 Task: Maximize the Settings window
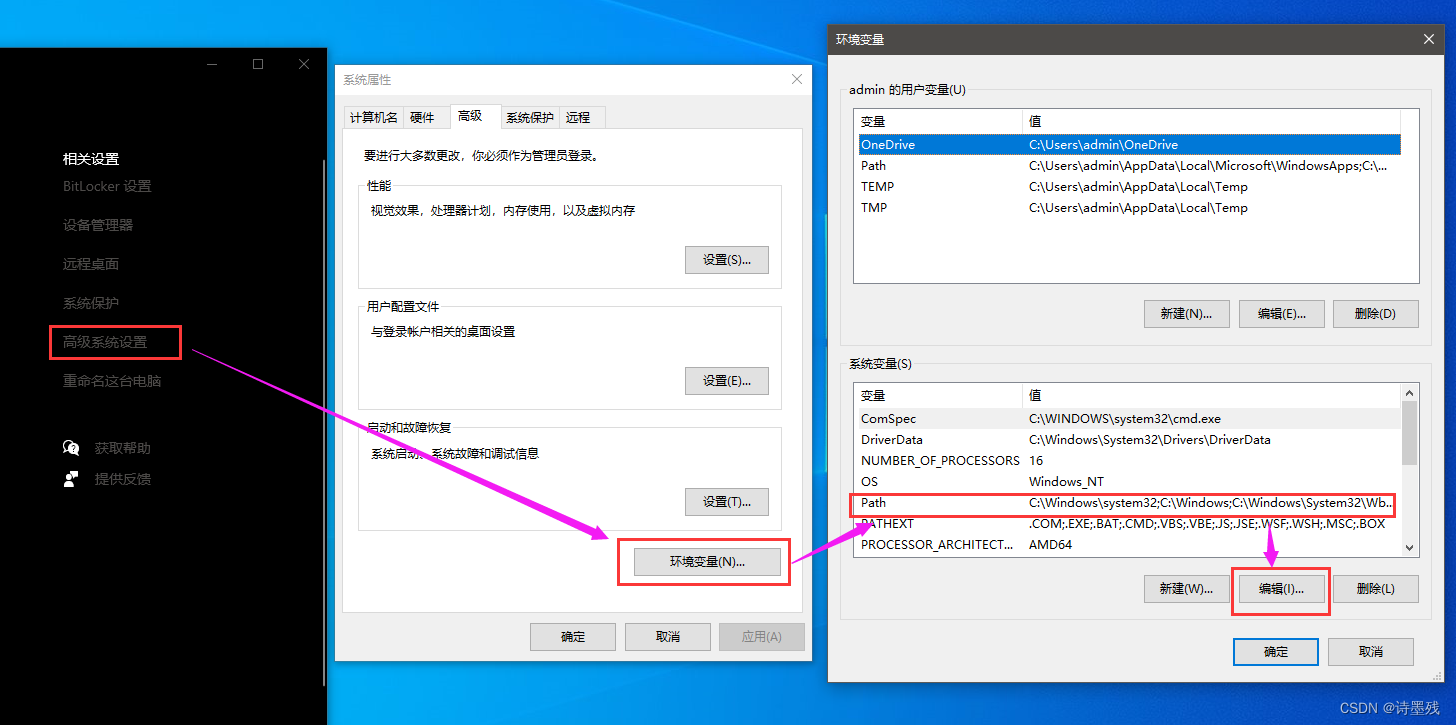(x=258, y=64)
